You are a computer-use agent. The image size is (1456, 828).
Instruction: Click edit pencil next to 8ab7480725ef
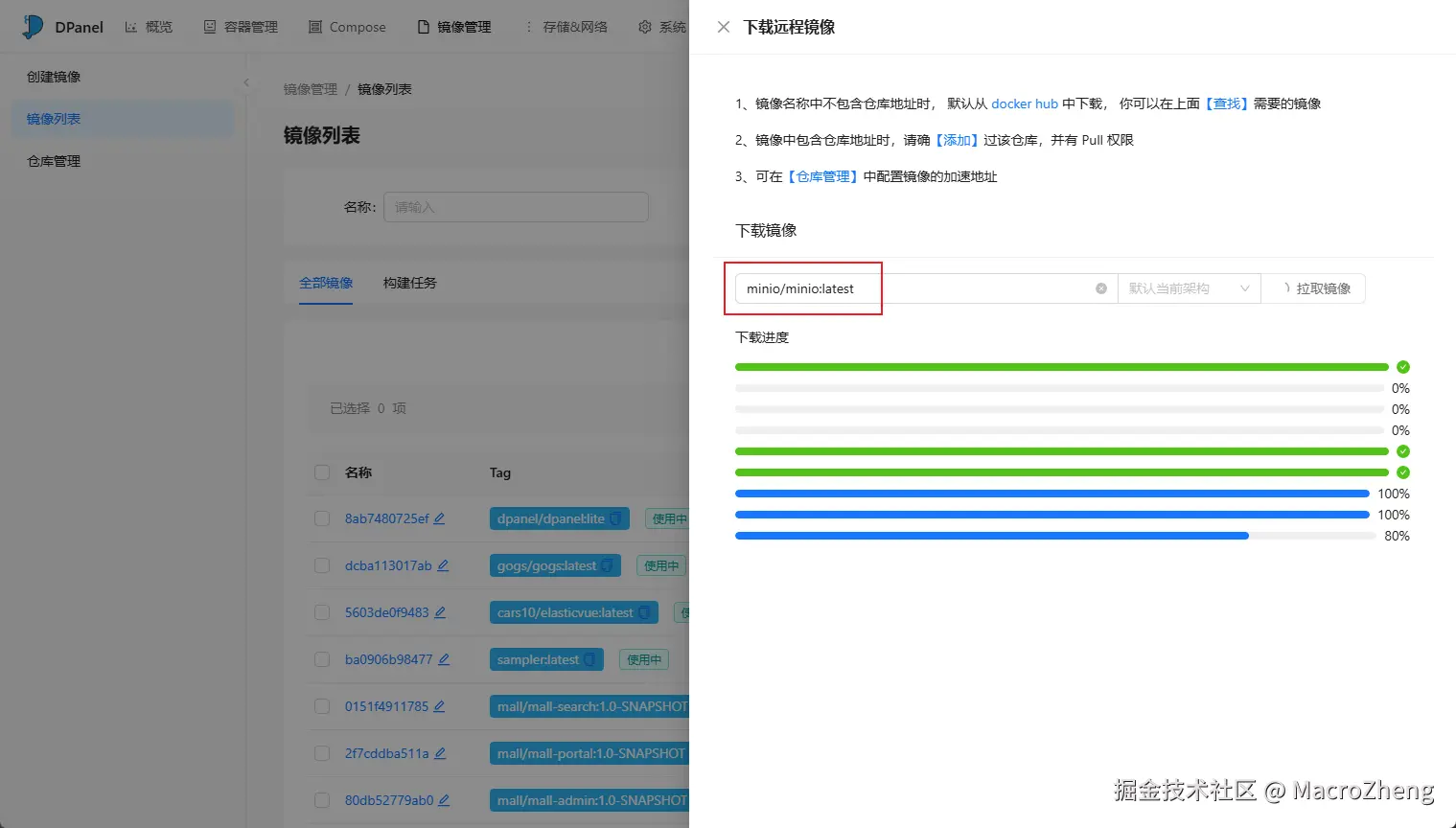[x=439, y=518]
